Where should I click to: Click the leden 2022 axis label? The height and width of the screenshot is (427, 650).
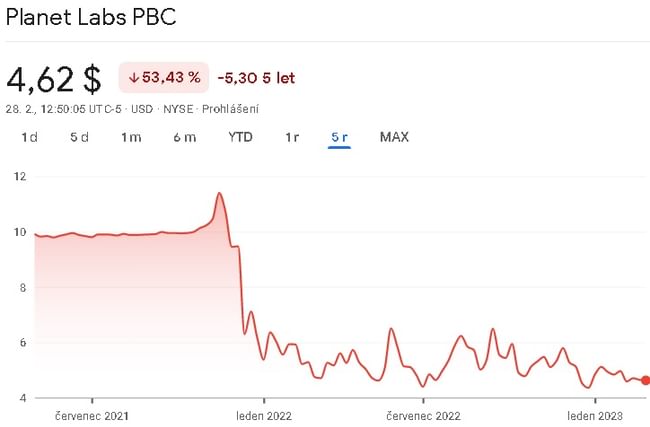(x=264, y=414)
